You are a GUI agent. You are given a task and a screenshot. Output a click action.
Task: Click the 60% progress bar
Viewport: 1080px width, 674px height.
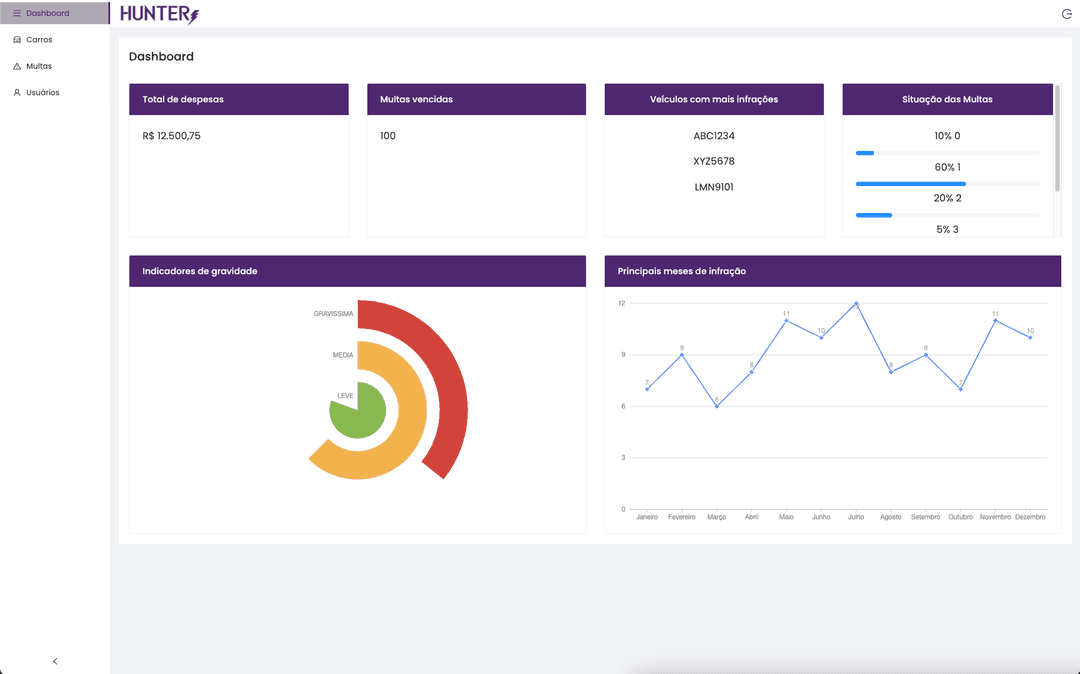point(947,184)
